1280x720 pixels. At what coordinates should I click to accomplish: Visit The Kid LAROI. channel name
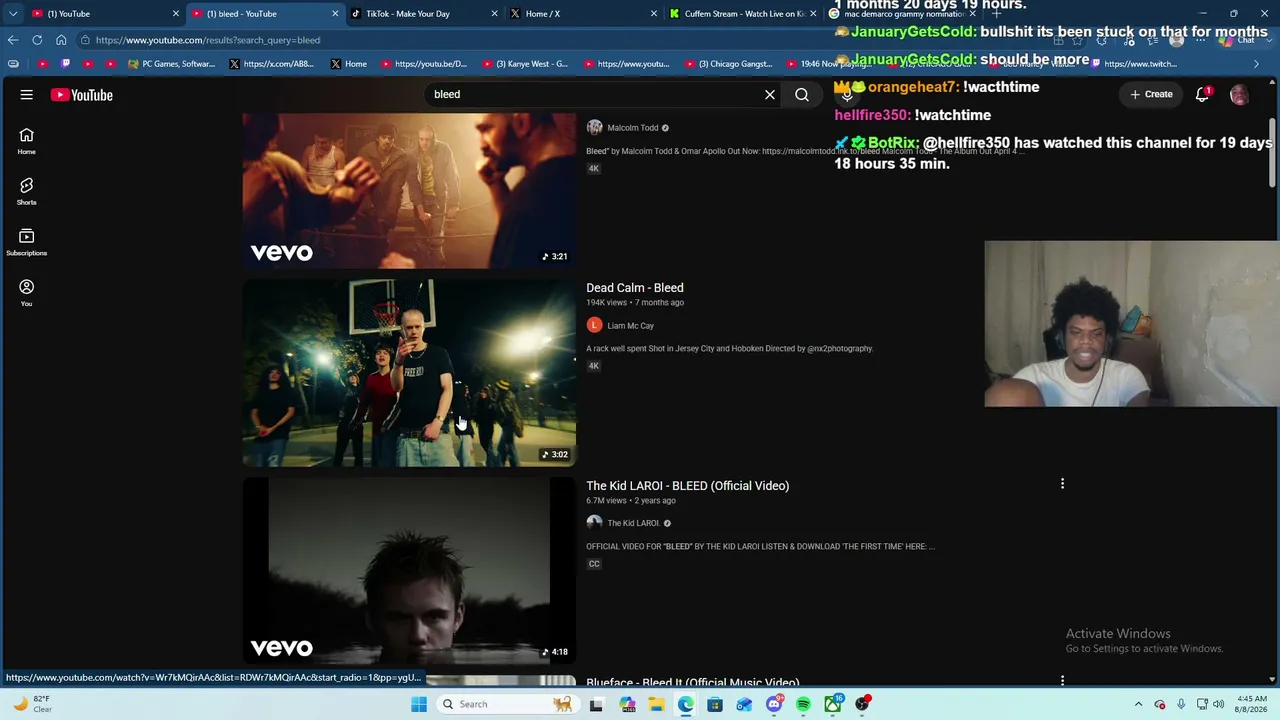(633, 523)
